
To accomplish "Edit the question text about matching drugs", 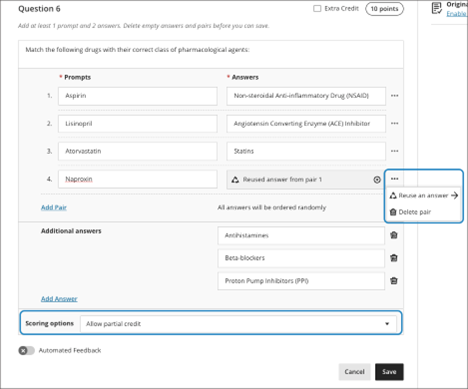I will 211,54.
